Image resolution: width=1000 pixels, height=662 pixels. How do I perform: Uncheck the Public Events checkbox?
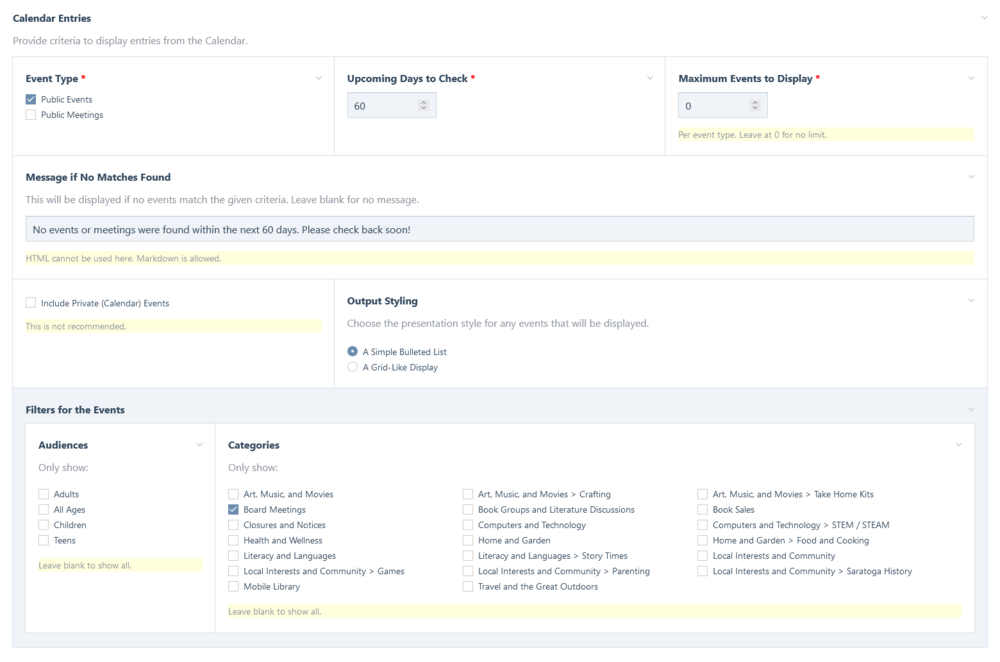[31, 100]
